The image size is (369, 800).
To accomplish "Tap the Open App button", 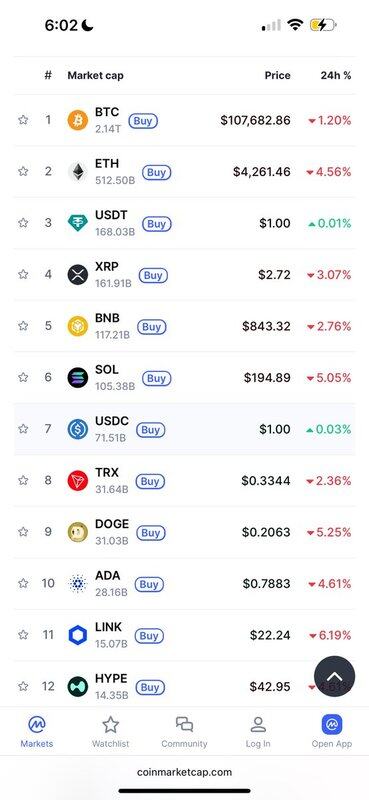I will click(x=332, y=732).
